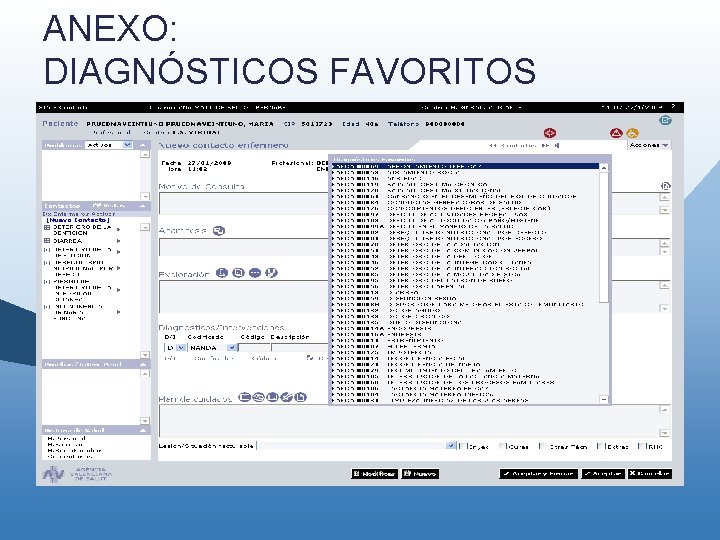This screenshot has width=720, height=540.
Task: Click the Cancelar button
Action: click(649, 473)
